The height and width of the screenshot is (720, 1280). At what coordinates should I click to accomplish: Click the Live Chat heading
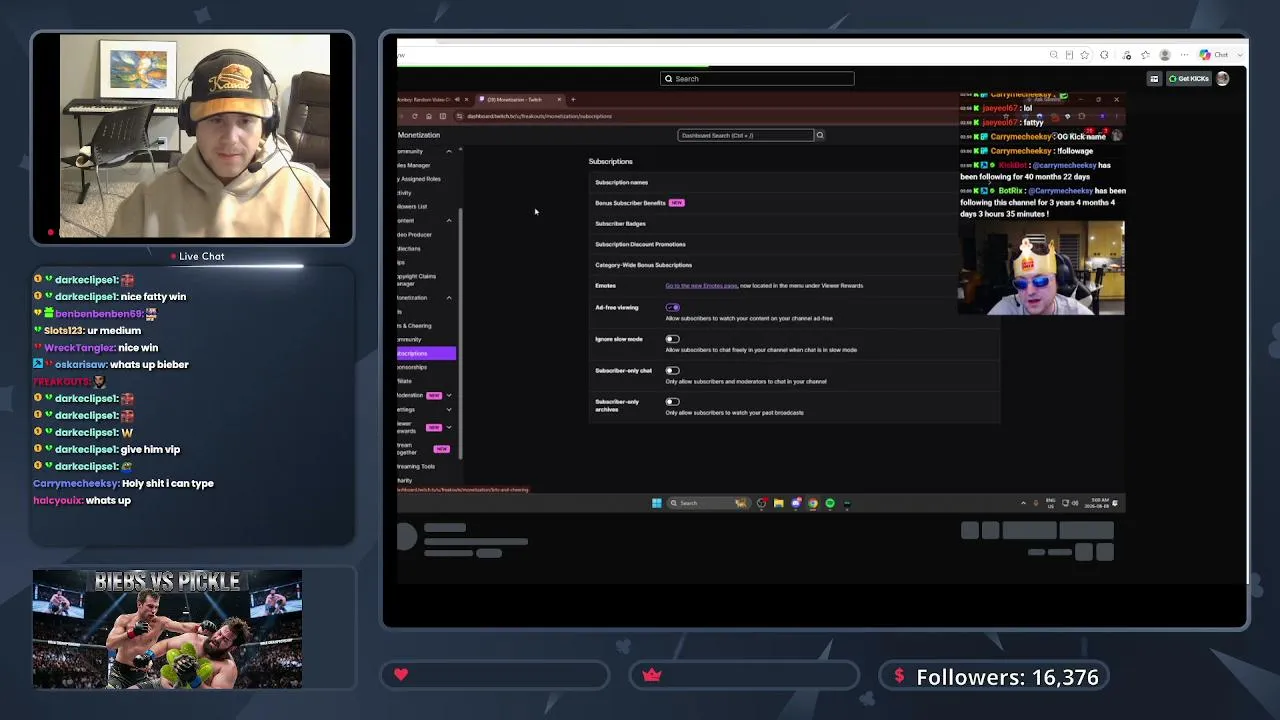[x=201, y=256]
